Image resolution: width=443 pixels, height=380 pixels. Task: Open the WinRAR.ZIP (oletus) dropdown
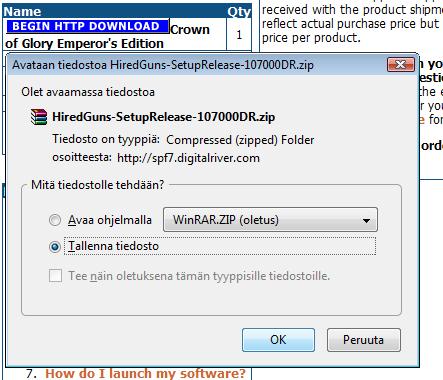point(270,220)
